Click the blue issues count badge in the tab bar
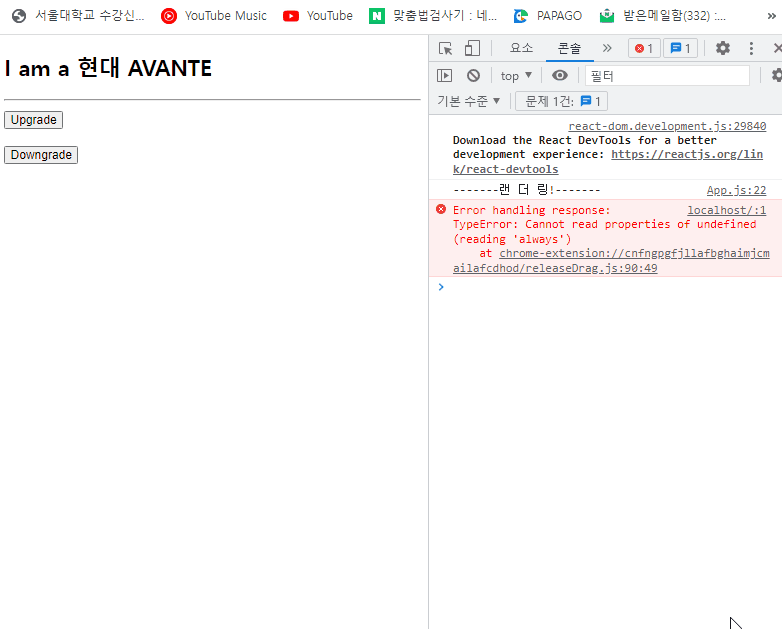 click(680, 48)
